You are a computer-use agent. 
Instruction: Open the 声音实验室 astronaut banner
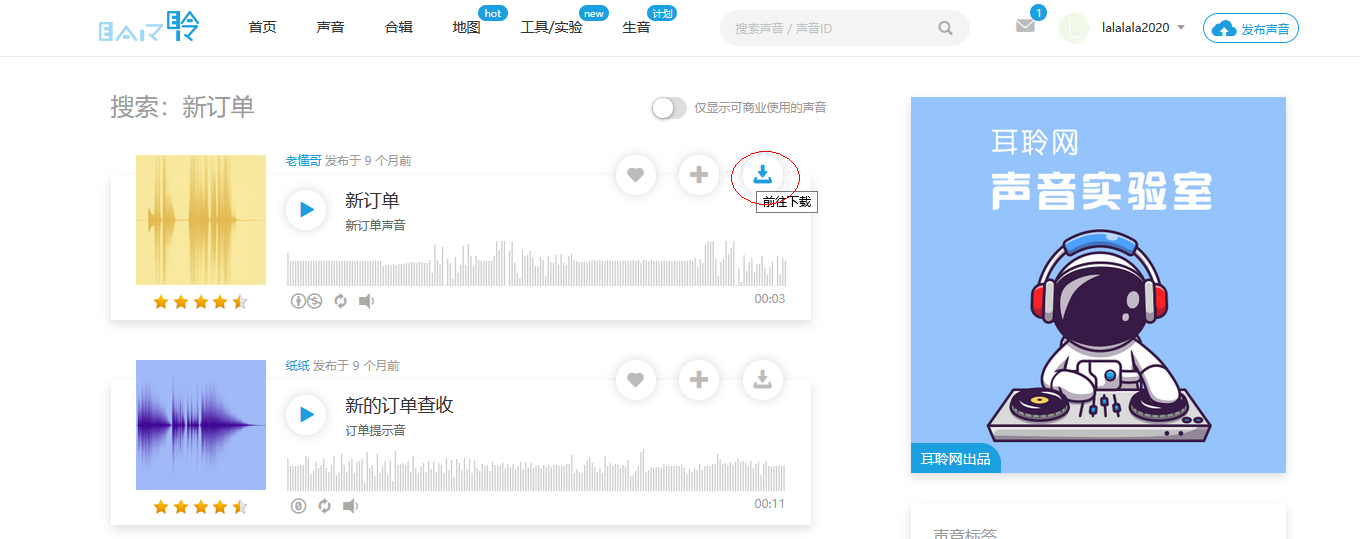coord(1098,285)
